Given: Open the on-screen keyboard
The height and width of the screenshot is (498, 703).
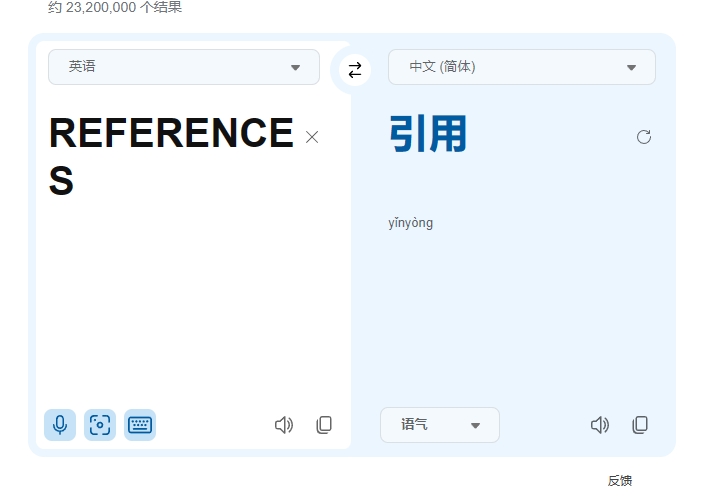Looking at the screenshot, I should pos(140,424).
